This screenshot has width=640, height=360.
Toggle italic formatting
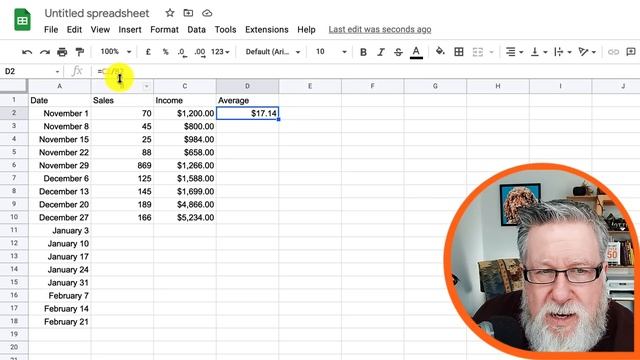pyautogui.click(x=380, y=52)
